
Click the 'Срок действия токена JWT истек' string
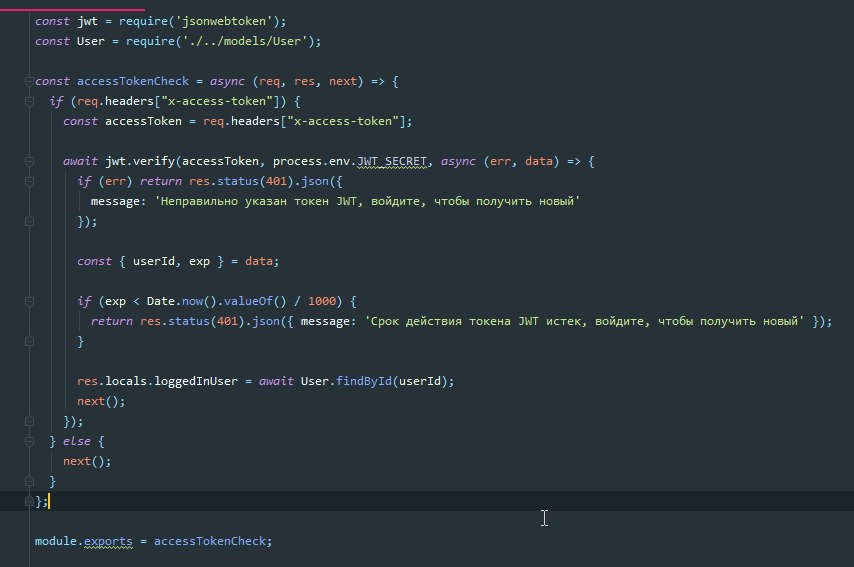(584, 321)
